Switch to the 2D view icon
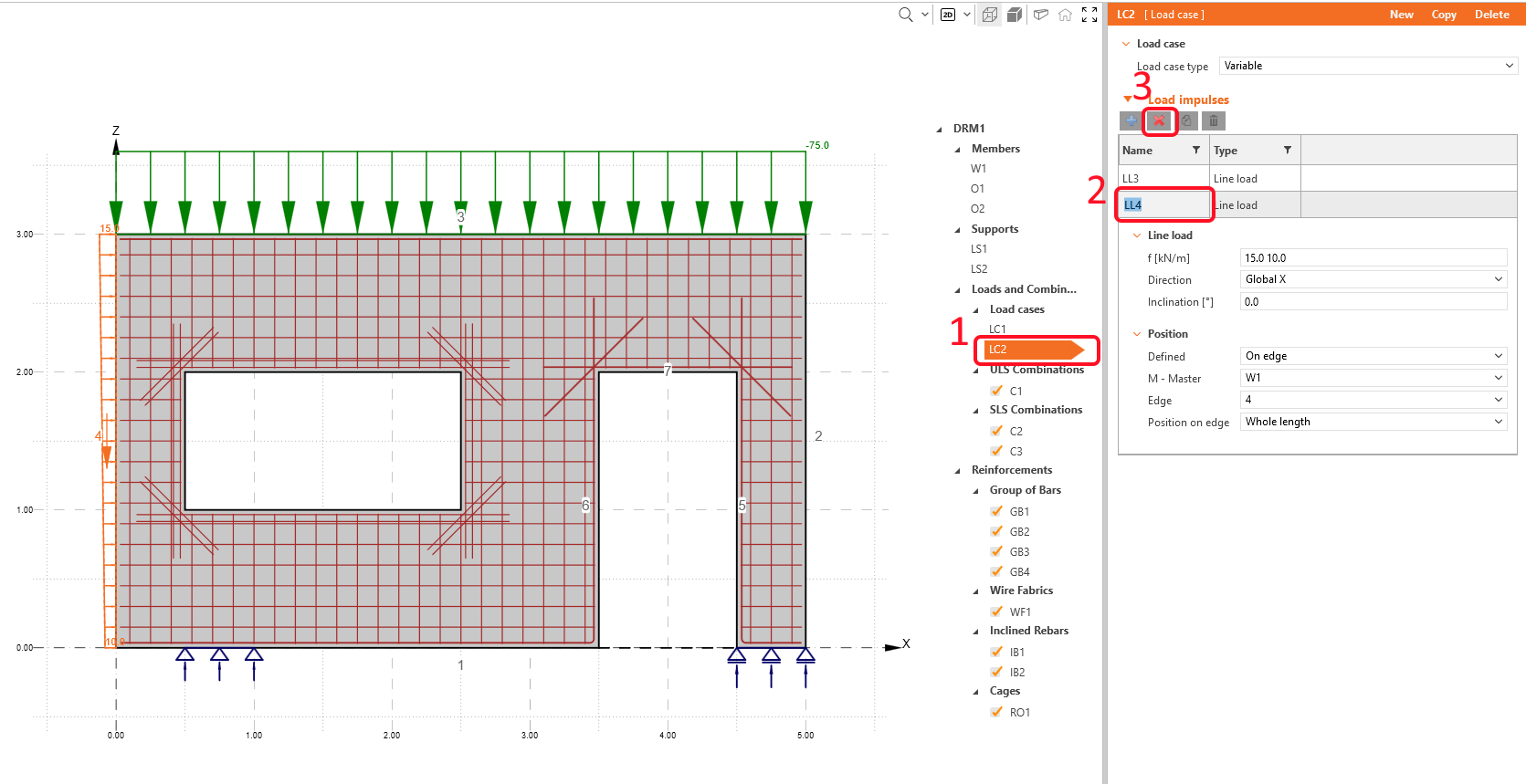The width and height of the screenshot is (1526, 784). click(x=948, y=15)
